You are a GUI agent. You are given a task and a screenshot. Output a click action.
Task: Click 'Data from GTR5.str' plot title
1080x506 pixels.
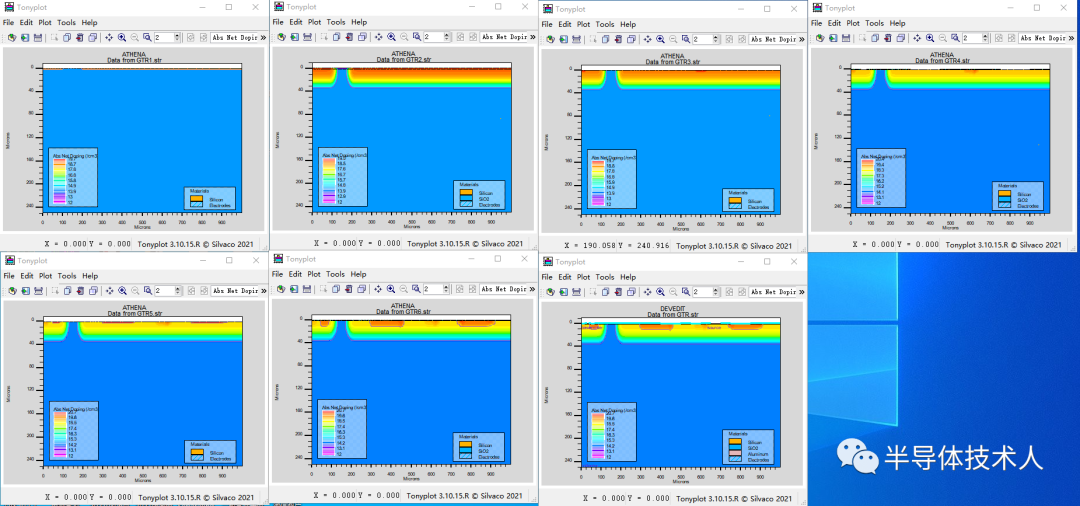[134, 314]
